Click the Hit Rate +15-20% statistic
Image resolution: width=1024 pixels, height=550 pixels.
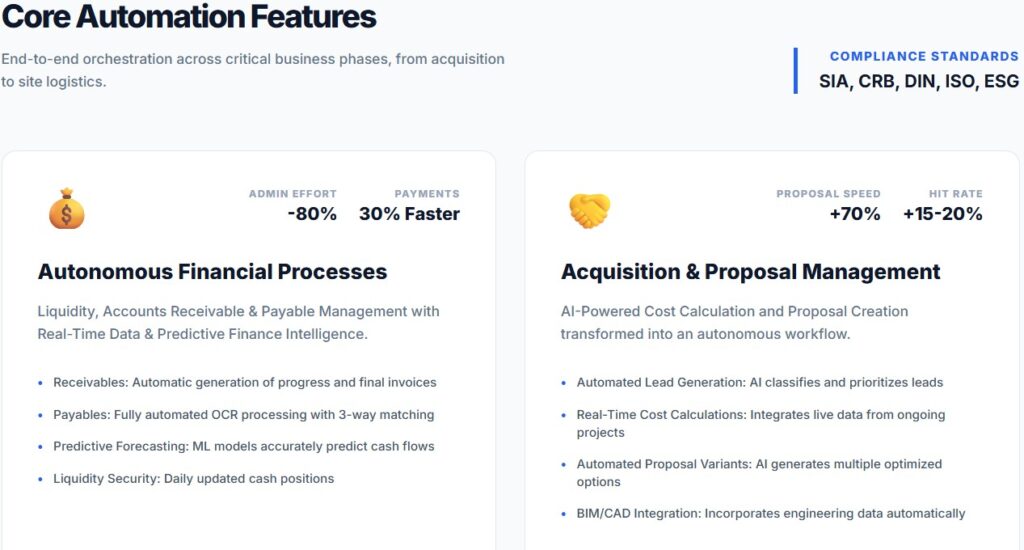pos(942,205)
